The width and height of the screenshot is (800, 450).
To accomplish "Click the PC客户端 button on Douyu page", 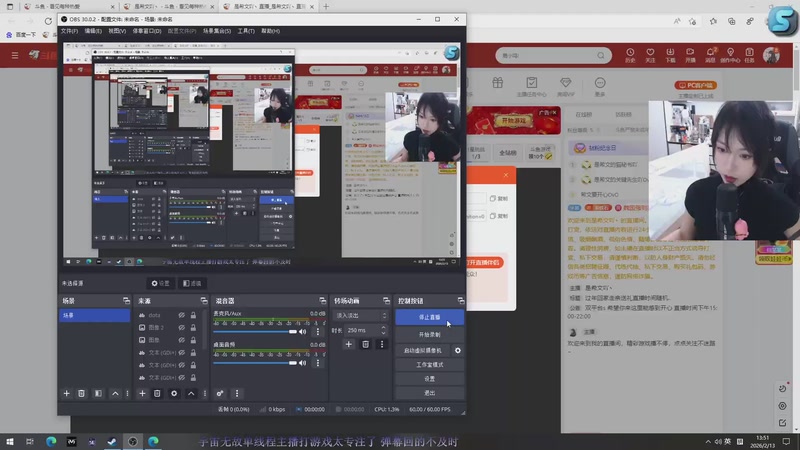I will point(695,85).
